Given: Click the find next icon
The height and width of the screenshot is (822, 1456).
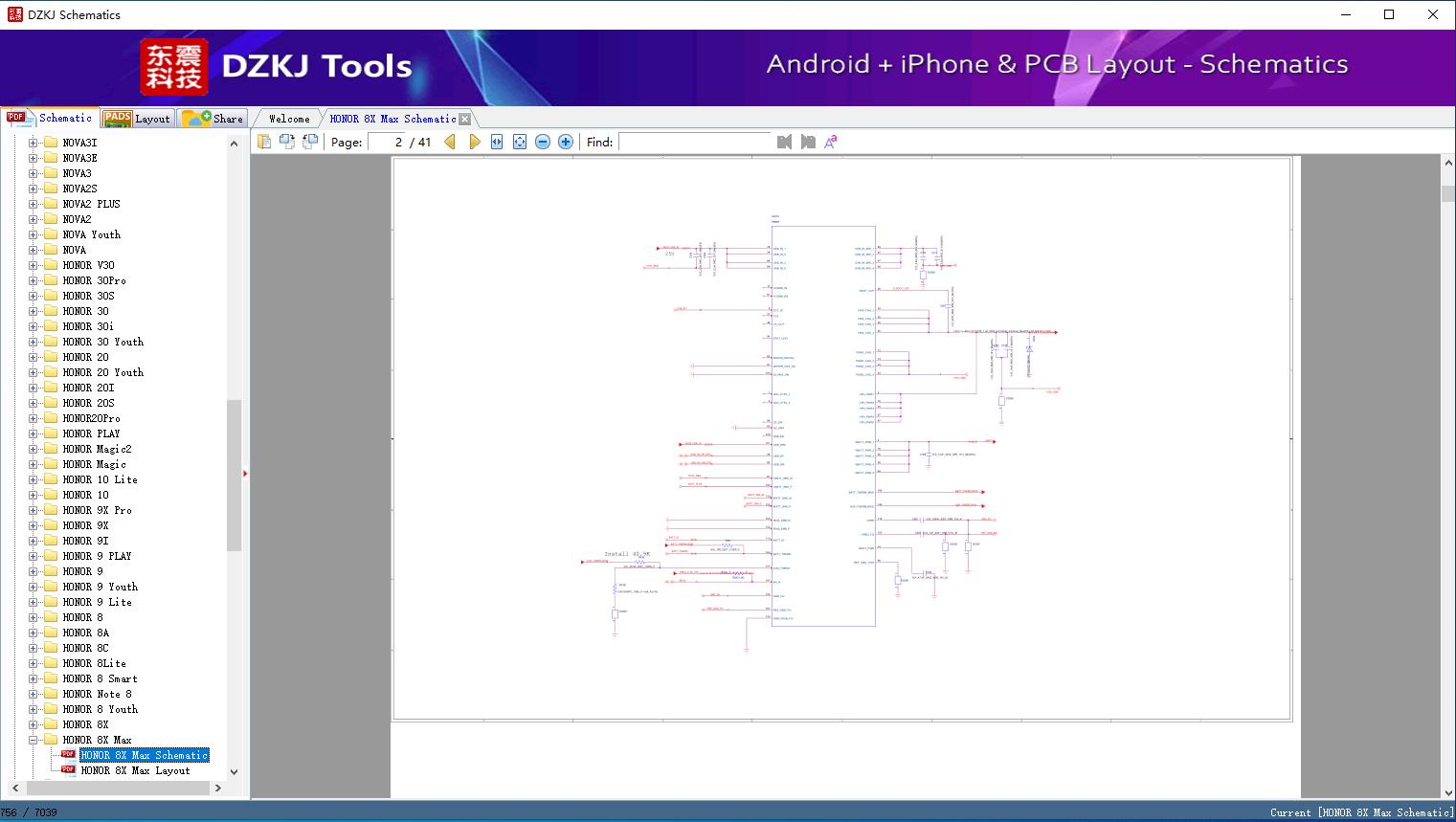Looking at the screenshot, I should coord(808,142).
